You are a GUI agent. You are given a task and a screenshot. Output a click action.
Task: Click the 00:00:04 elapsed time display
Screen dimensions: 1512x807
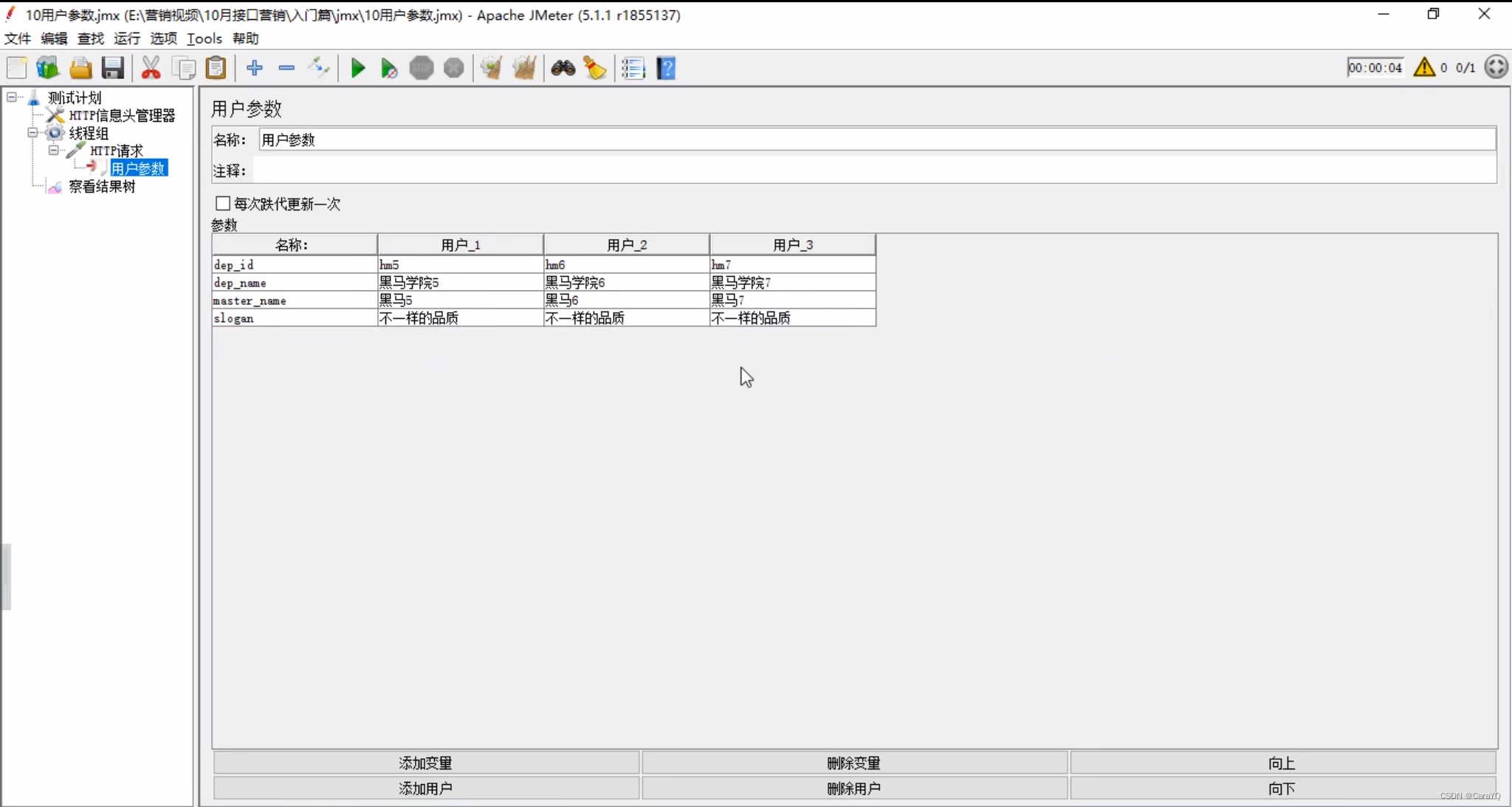[x=1375, y=67]
